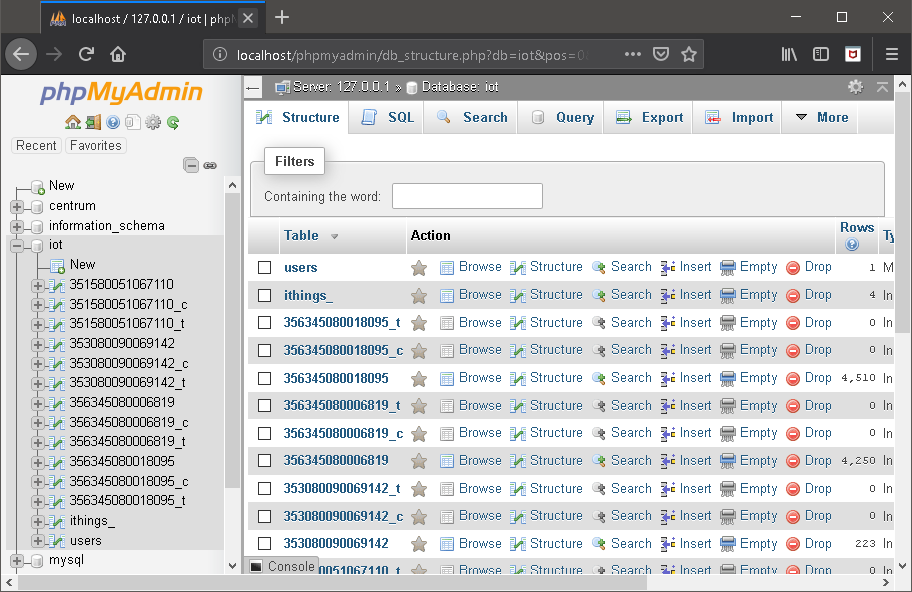Click Empty for table 356345080018095
Viewport: 912px width, 592px height.
(749, 378)
